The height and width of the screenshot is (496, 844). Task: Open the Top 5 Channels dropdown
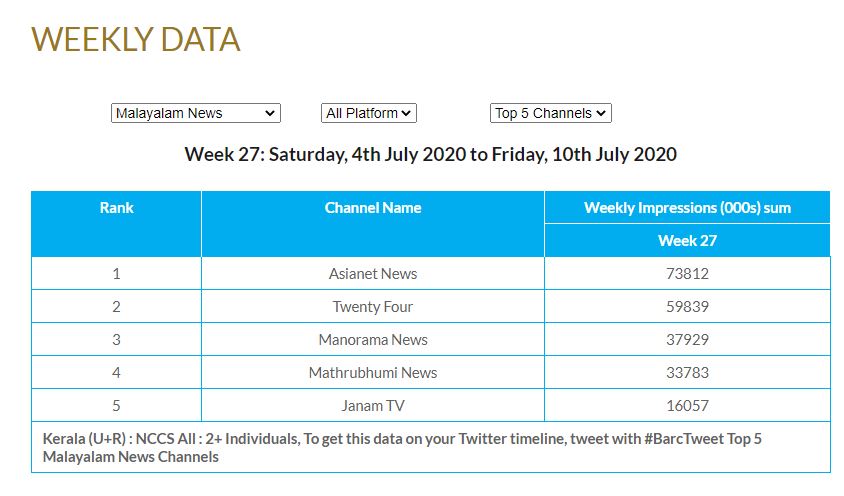point(551,113)
